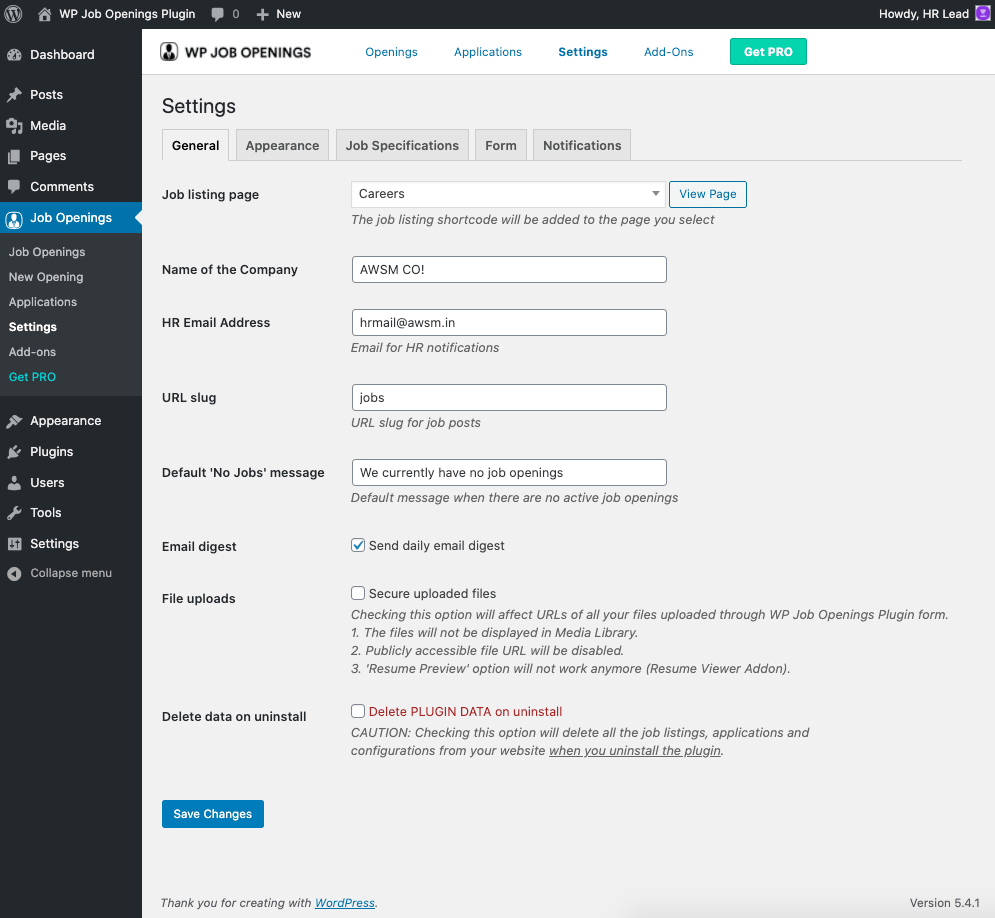Open Applications submenu in sidebar
Viewport: 995px width, 918px height.
tap(43, 302)
